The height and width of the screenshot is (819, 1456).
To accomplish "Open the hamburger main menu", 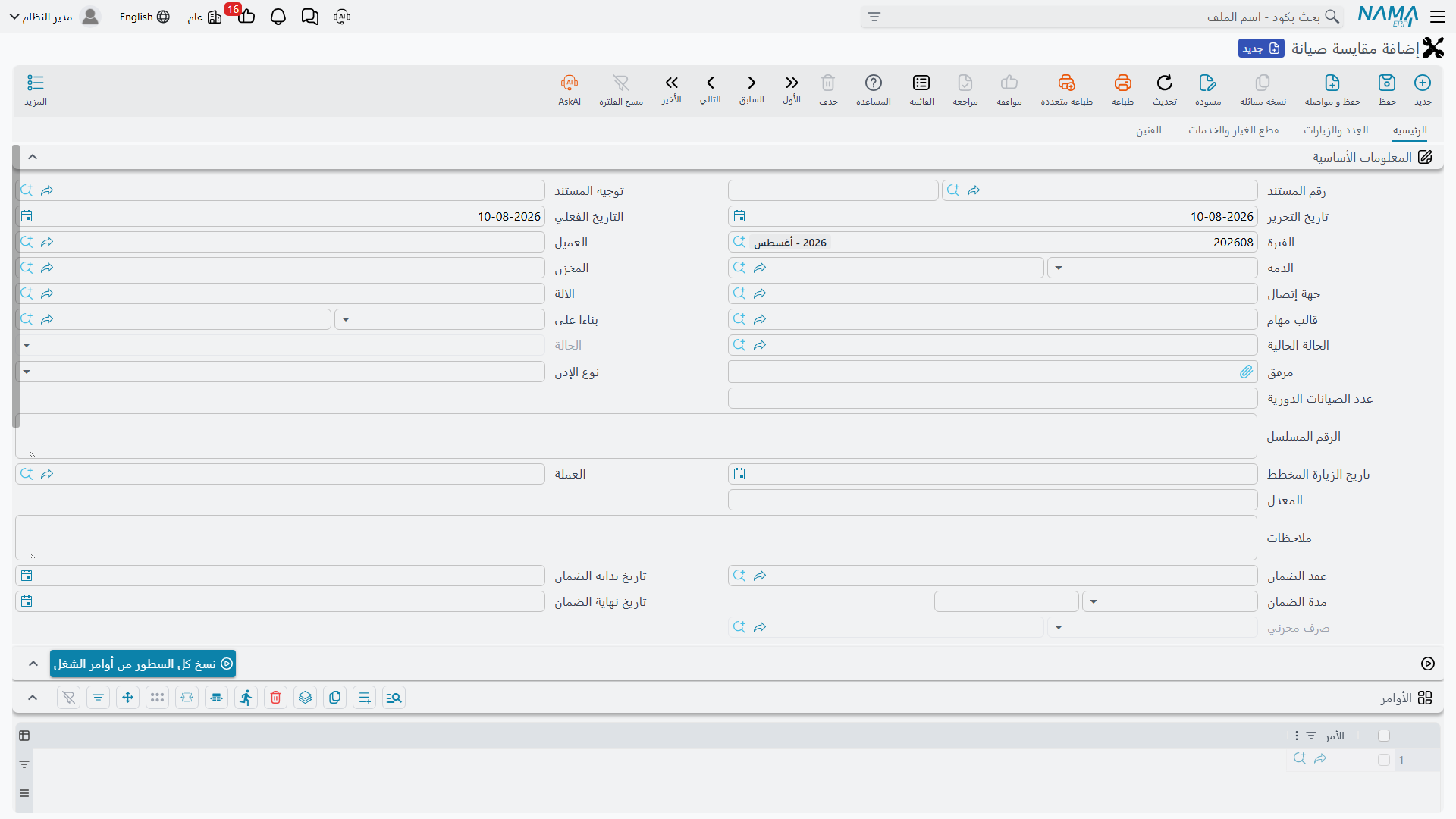I will coord(1437,17).
